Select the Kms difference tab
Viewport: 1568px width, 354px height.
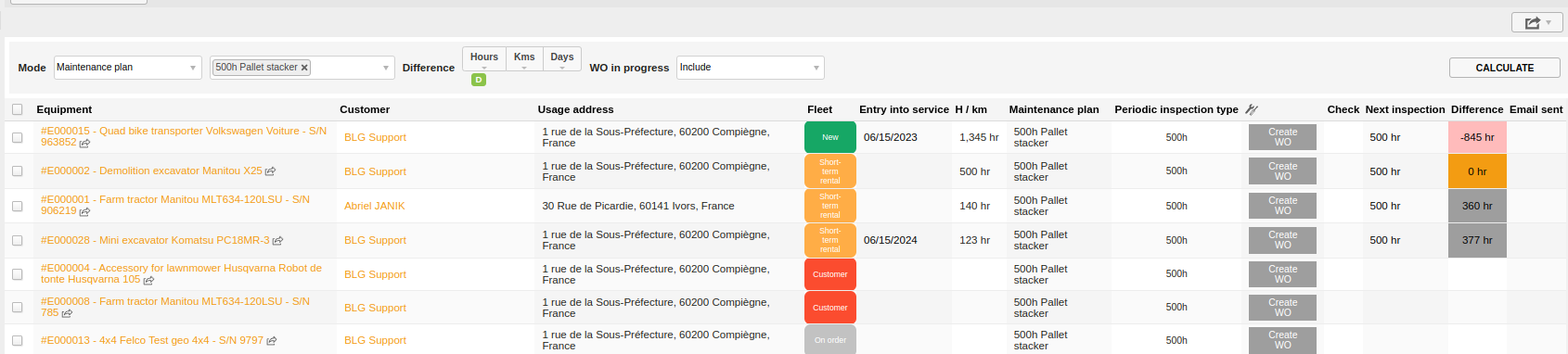tap(524, 58)
